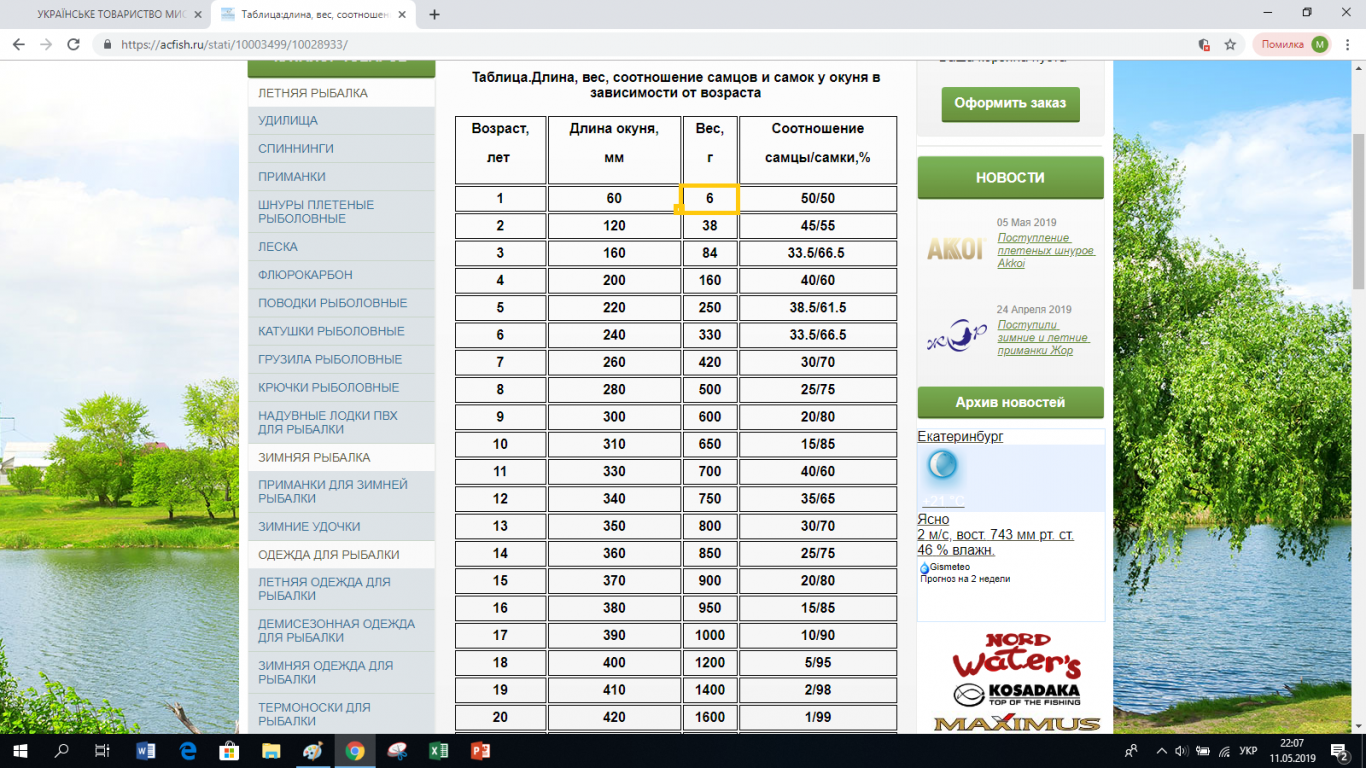Screen dimensions: 1366x768
Task: Open ФЛЮРОКАРБОН sidebar item
Action: click(342, 275)
